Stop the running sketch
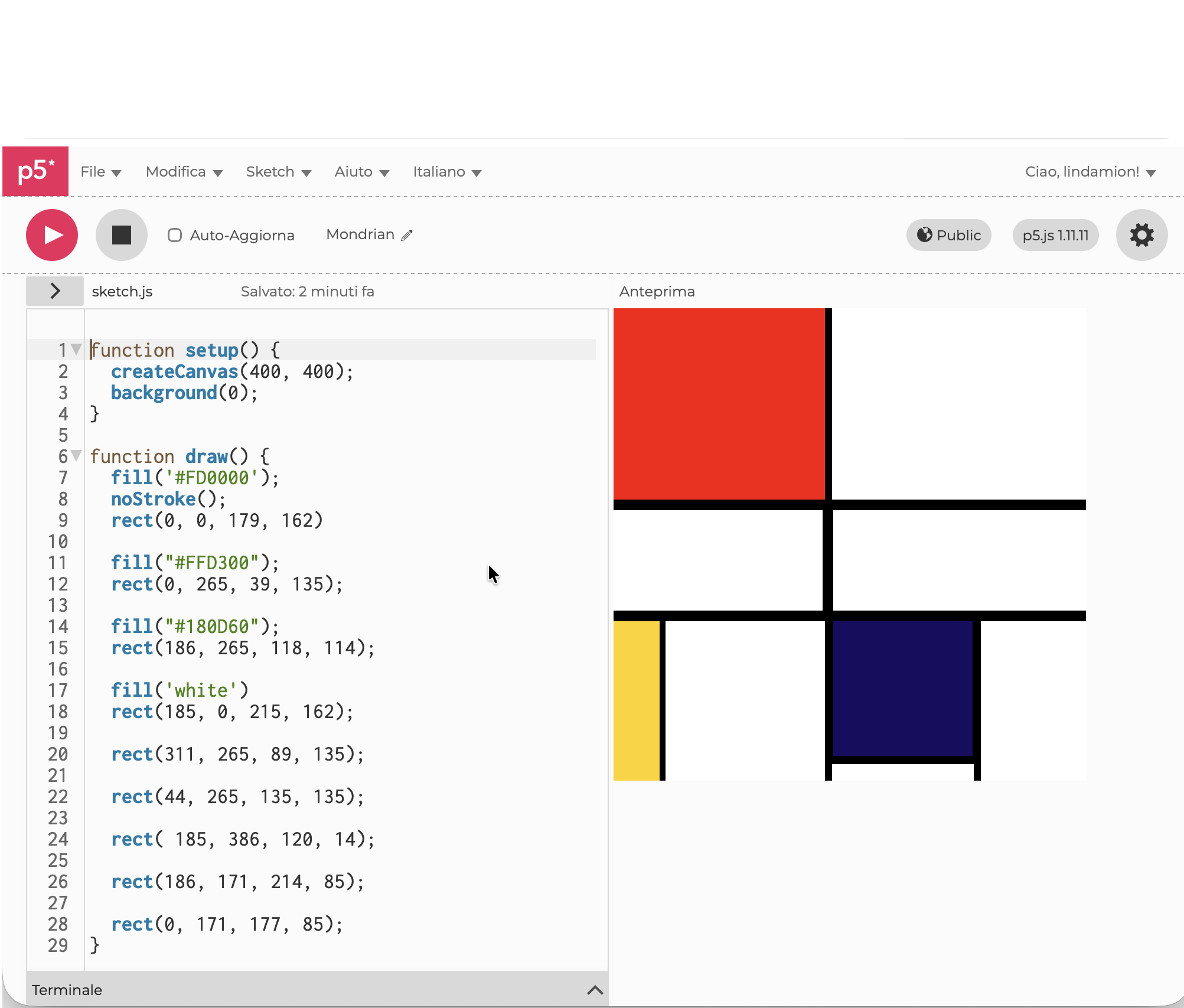The width and height of the screenshot is (1184, 1008). (x=121, y=235)
